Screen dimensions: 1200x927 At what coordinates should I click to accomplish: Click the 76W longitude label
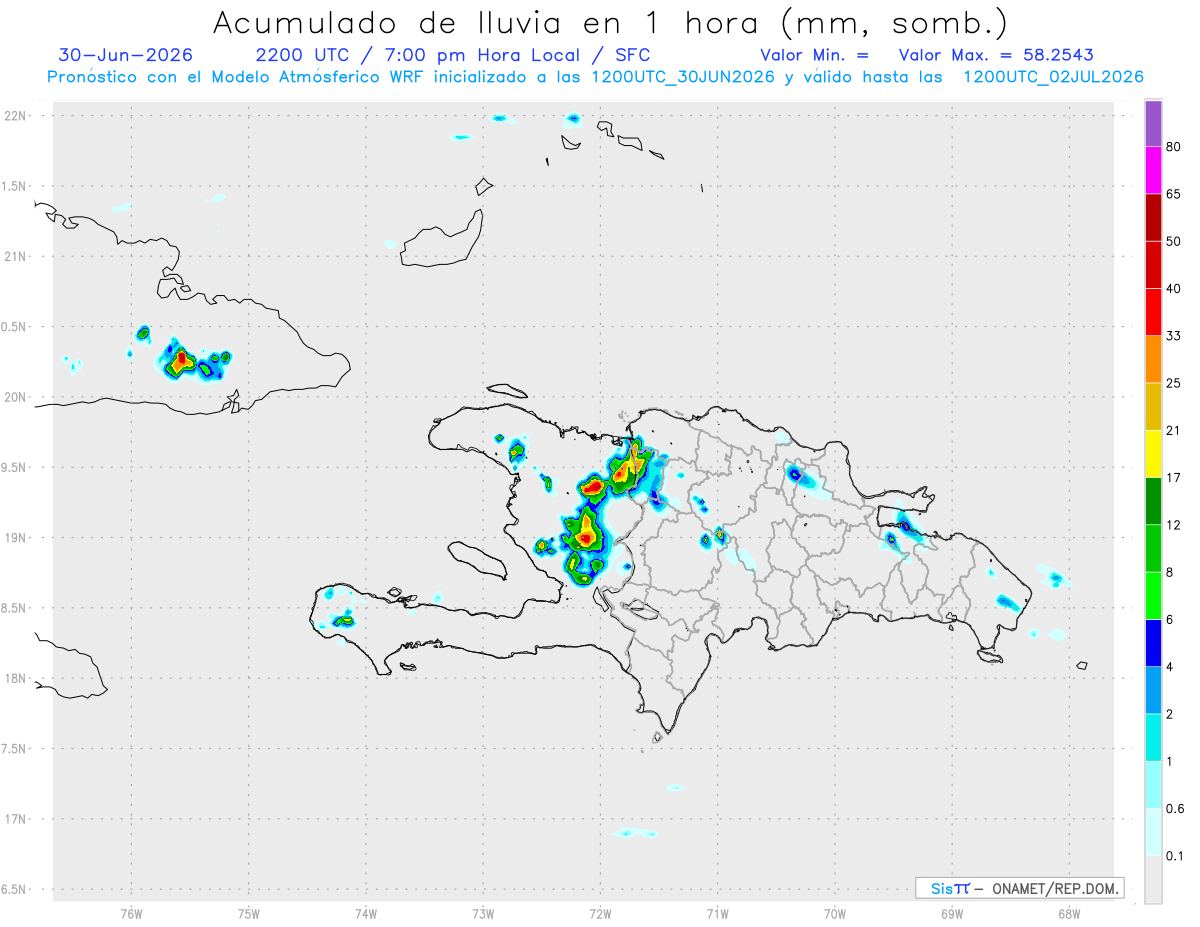click(x=131, y=914)
